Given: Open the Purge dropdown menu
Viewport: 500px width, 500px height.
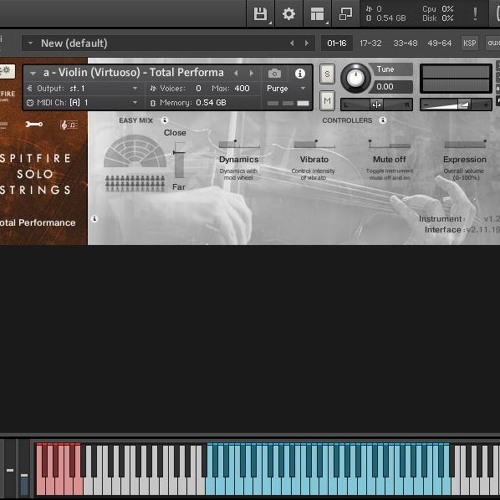Looking at the screenshot, I should (303, 88).
